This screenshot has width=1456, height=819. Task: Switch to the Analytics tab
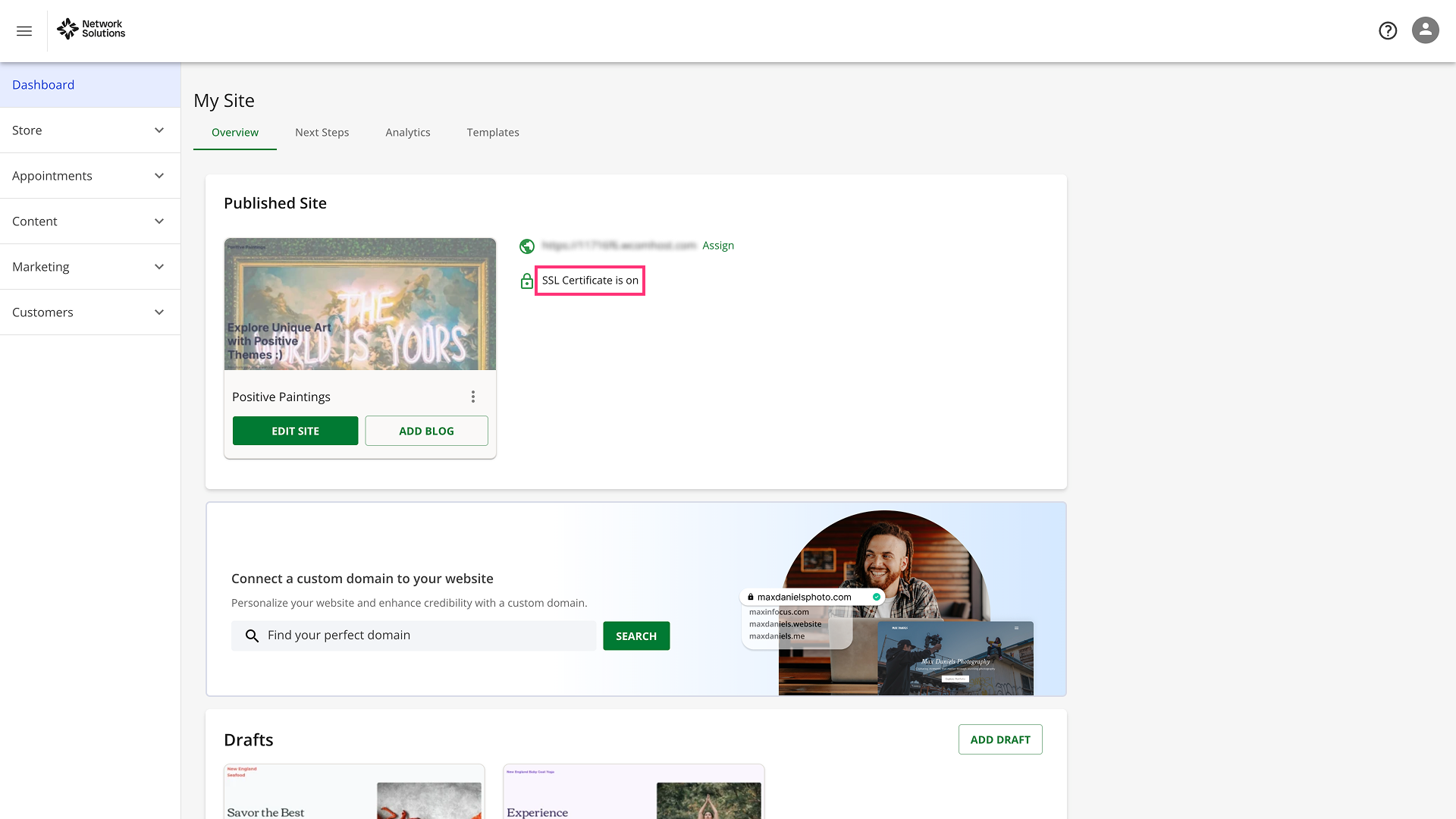(407, 133)
